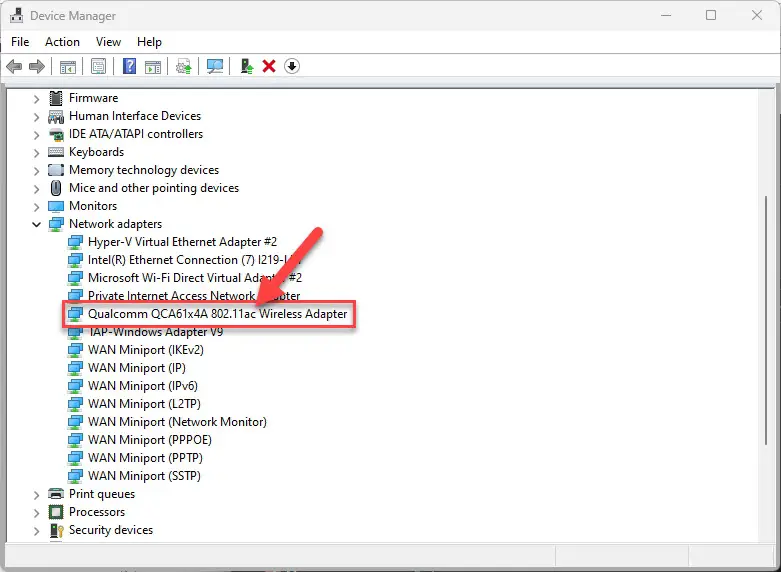781x572 pixels.
Task: Click the Network adapters category icon
Action: 56,224
